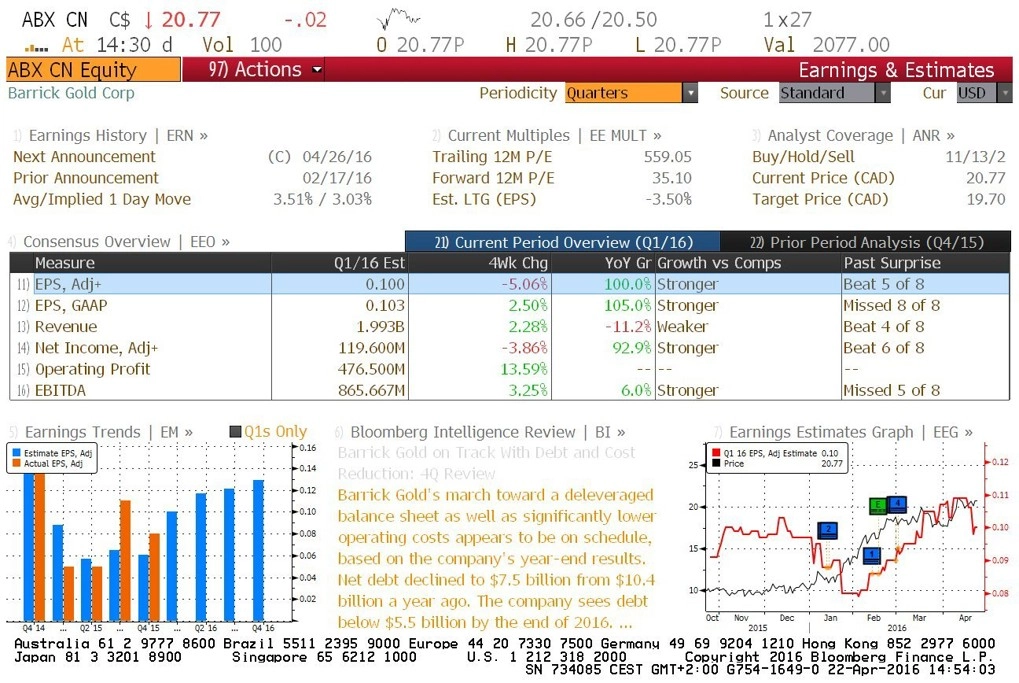Click the ABX CN Equity security field
The image size is (1019, 683).
pyautogui.click(x=93, y=70)
